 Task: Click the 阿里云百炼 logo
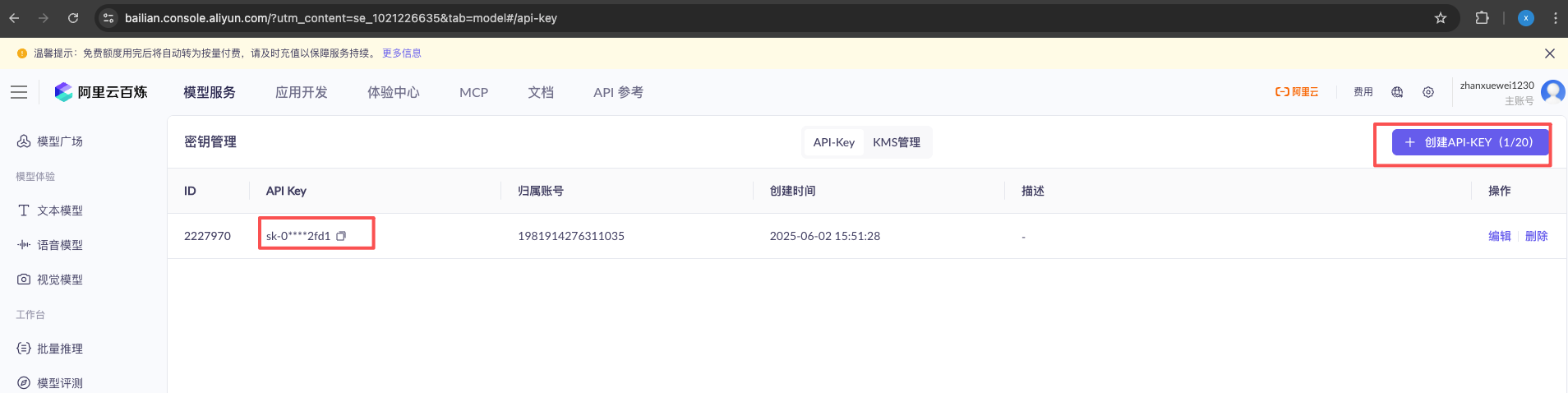pyautogui.click(x=101, y=92)
